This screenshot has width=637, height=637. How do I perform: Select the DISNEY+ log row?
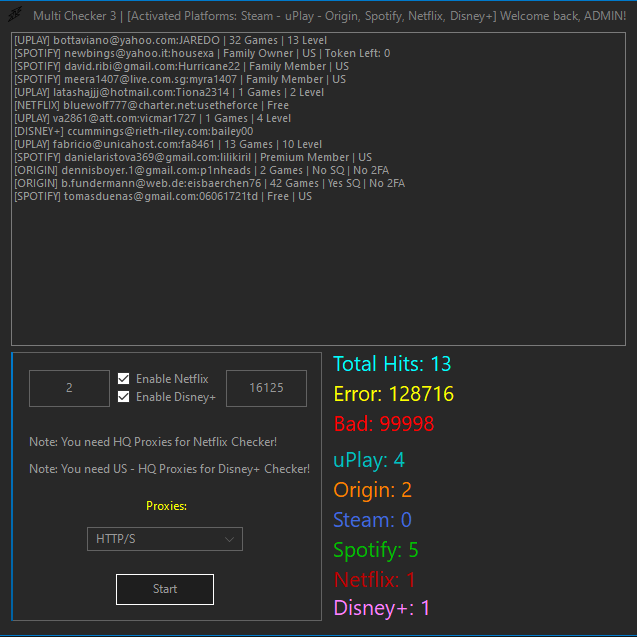tap(134, 131)
